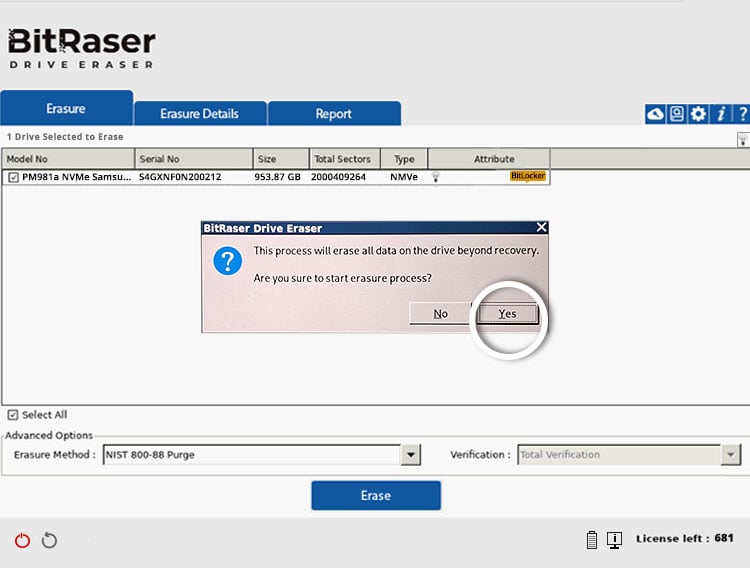The width and height of the screenshot is (750, 568).
Task: Sort by Model No column header
Action: pos(68,159)
